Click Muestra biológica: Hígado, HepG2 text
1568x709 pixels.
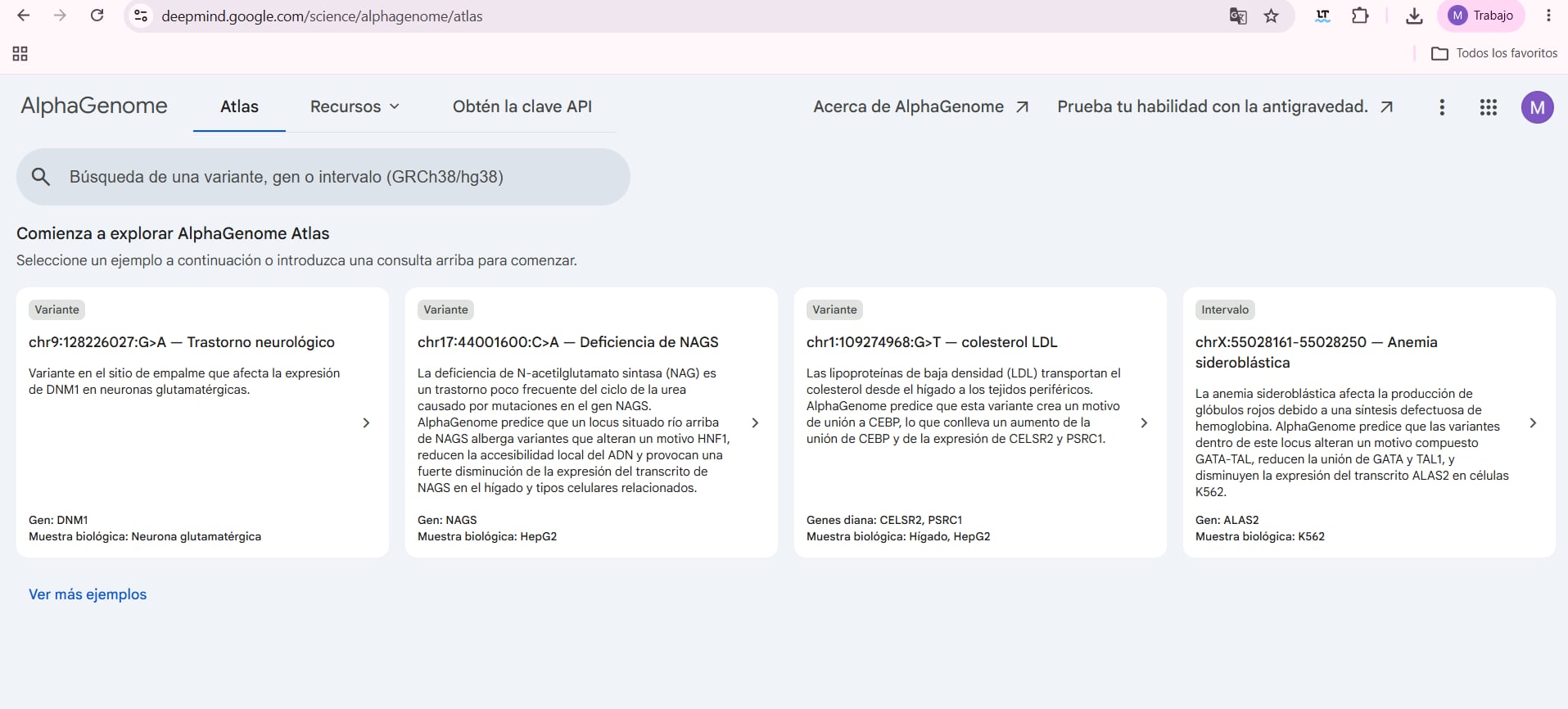click(x=898, y=536)
